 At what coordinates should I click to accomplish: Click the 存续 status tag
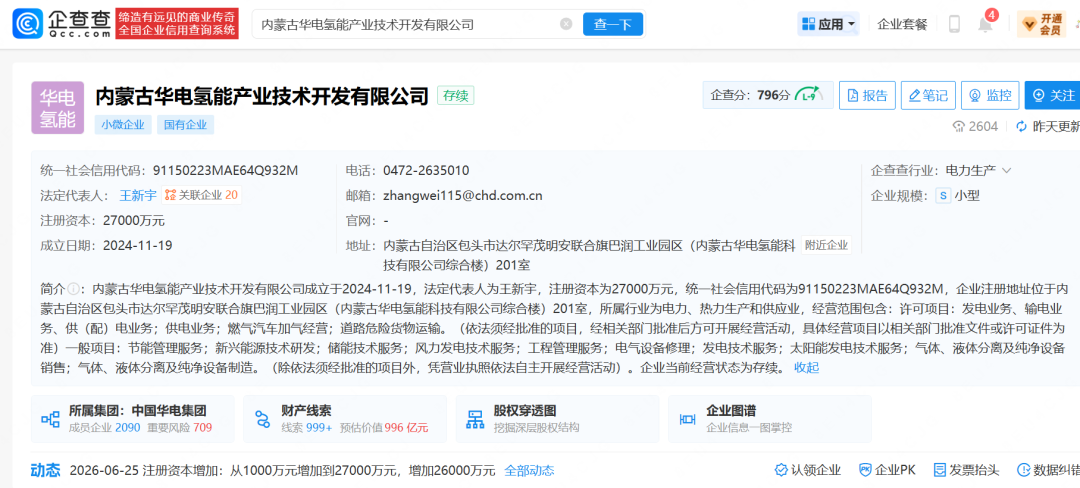click(455, 96)
